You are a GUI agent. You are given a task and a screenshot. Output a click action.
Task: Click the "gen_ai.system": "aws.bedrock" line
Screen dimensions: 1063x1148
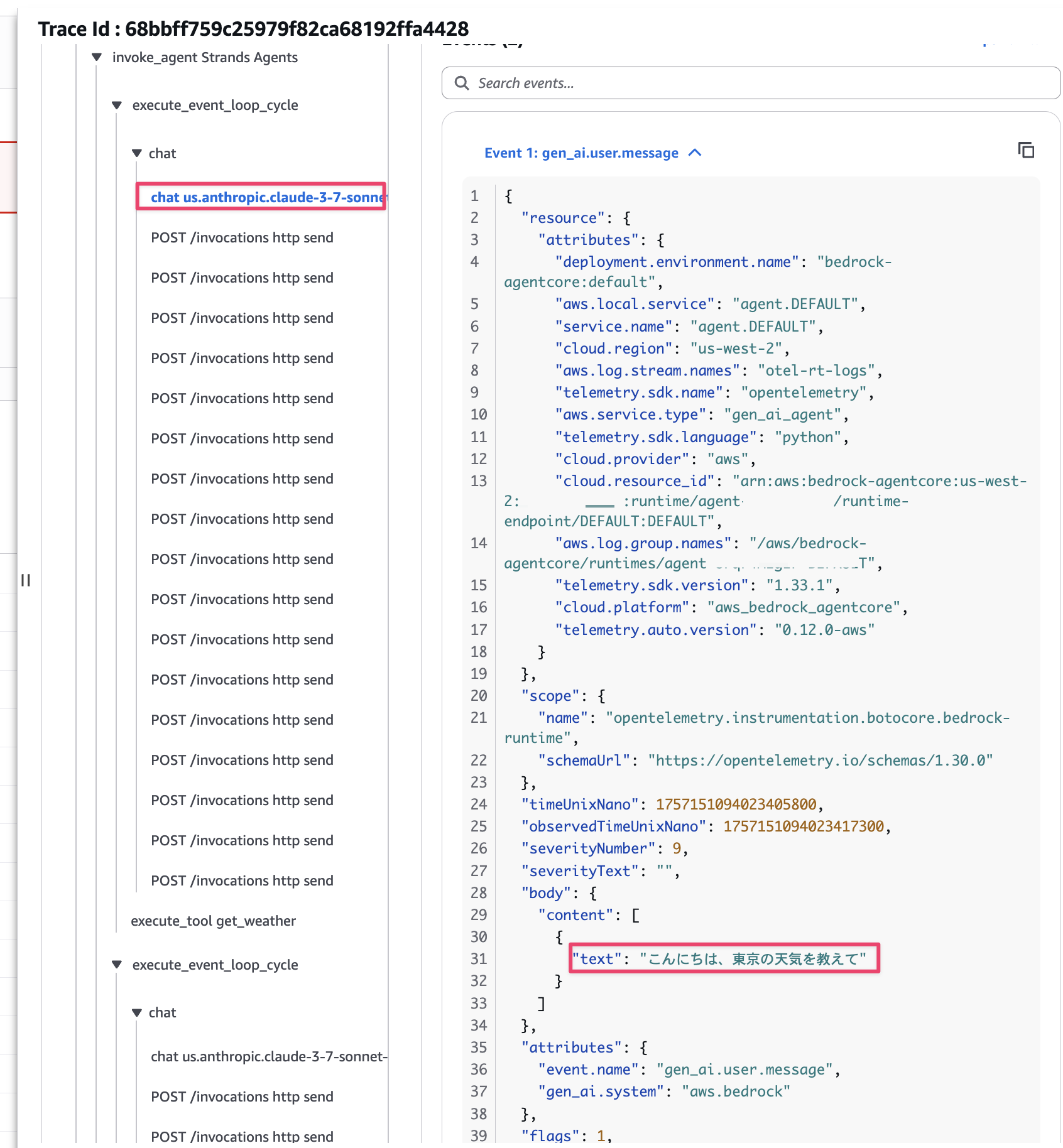click(x=664, y=1091)
